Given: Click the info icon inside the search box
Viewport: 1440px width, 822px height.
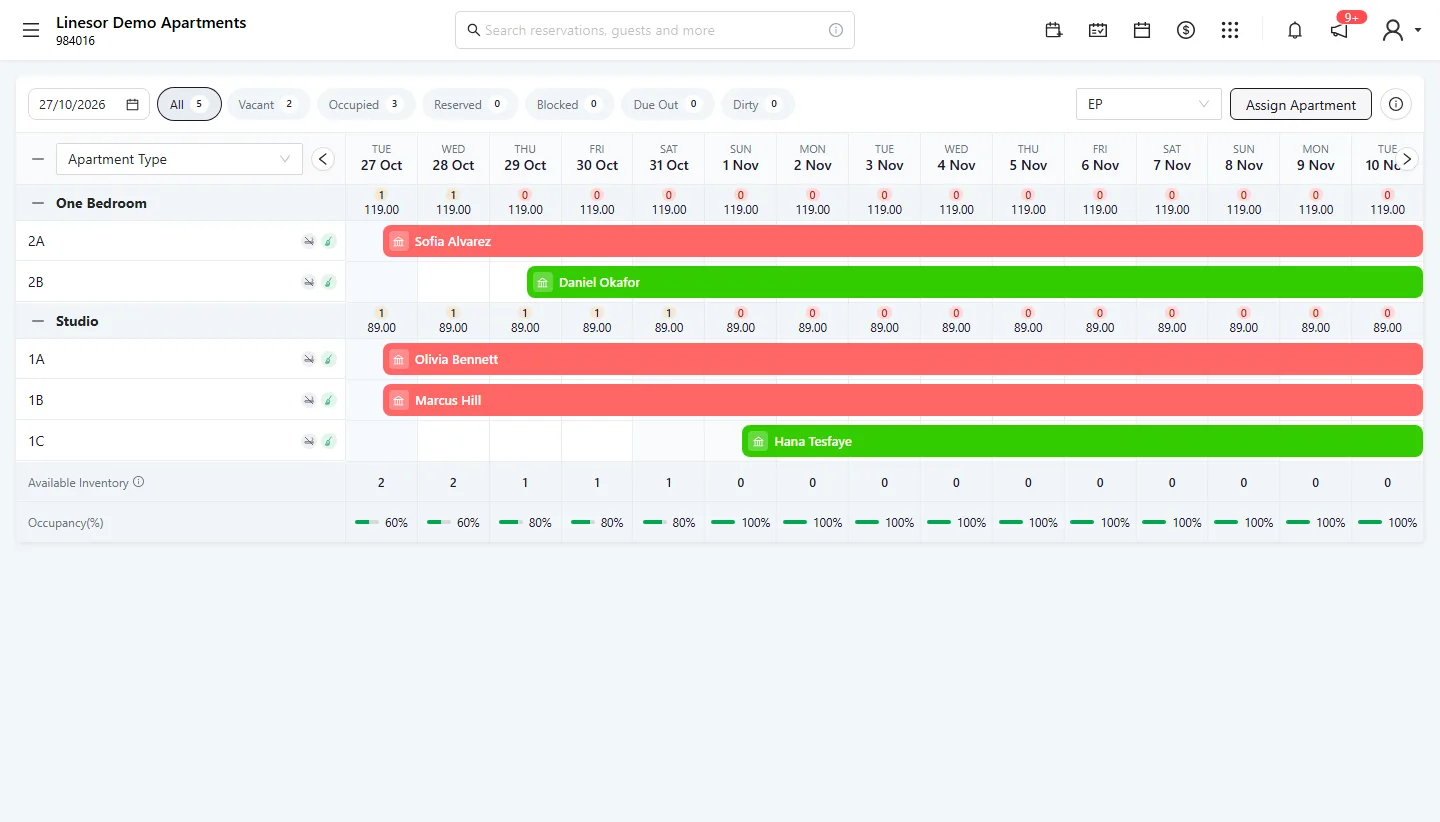Looking at the screenshot, I should click(836, 30).
